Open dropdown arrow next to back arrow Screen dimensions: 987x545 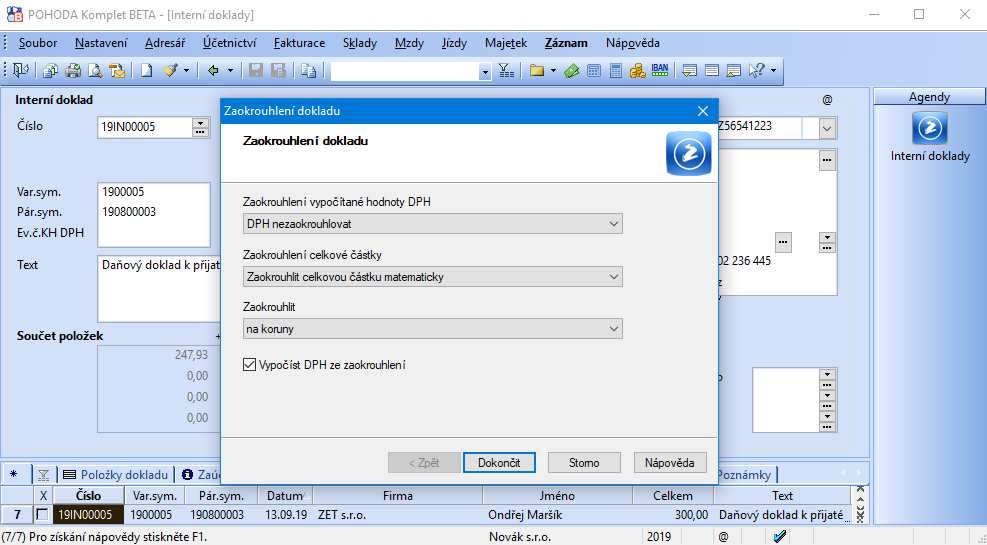pyautogui.click(x=230, y=71)
